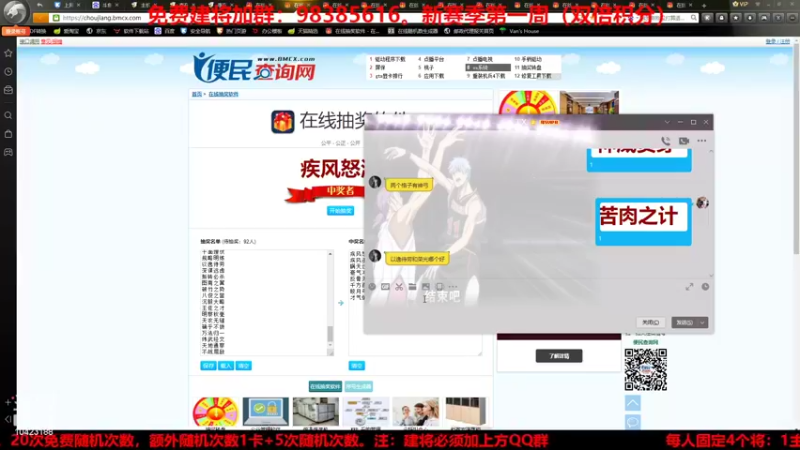
Task: Open the 京东 bookmark
Action: (x=96, y=31)
